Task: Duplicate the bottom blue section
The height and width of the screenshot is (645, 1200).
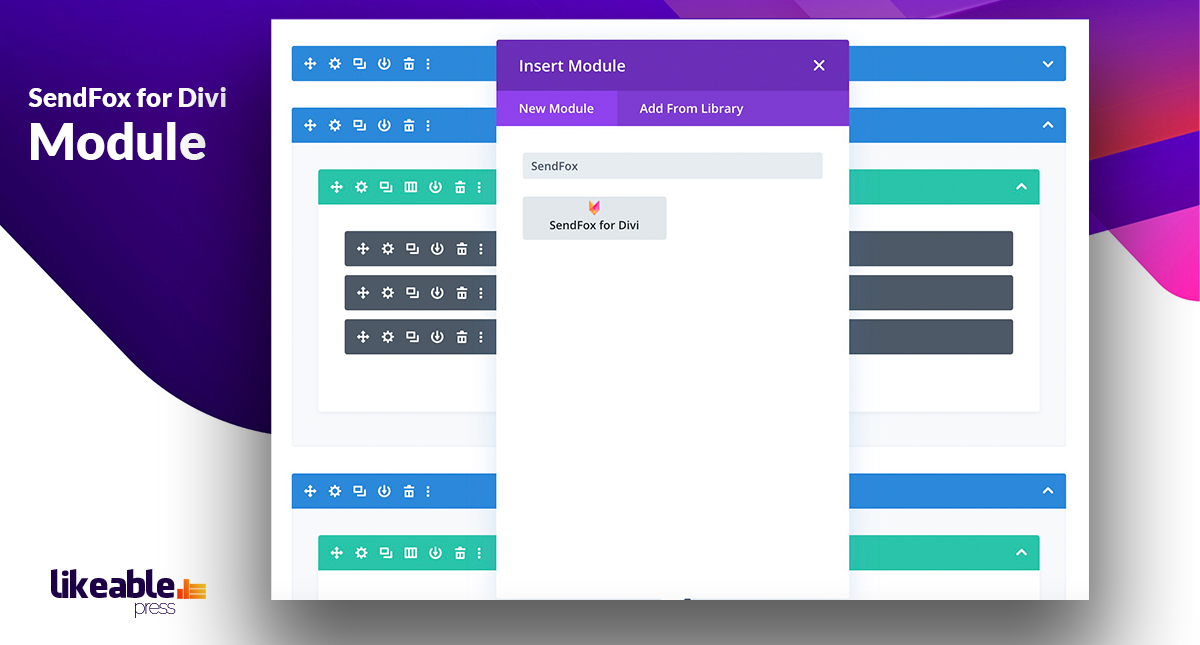Action: [x=359, y=491]
